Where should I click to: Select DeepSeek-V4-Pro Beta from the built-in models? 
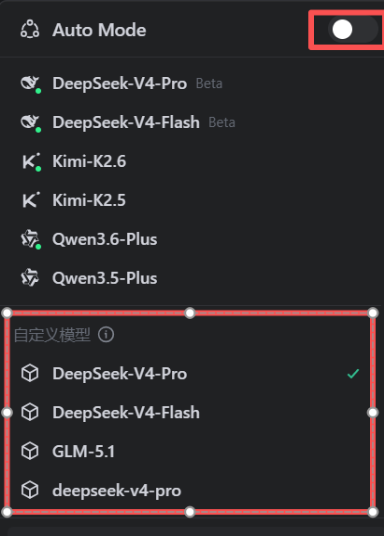click(x=191, y=83)
